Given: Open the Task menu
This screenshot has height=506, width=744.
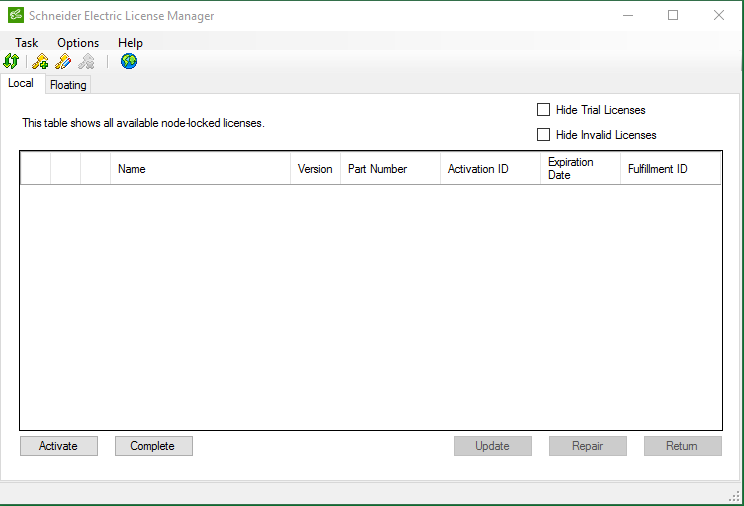Looking at the screenshot, I should tap(26, 43).
